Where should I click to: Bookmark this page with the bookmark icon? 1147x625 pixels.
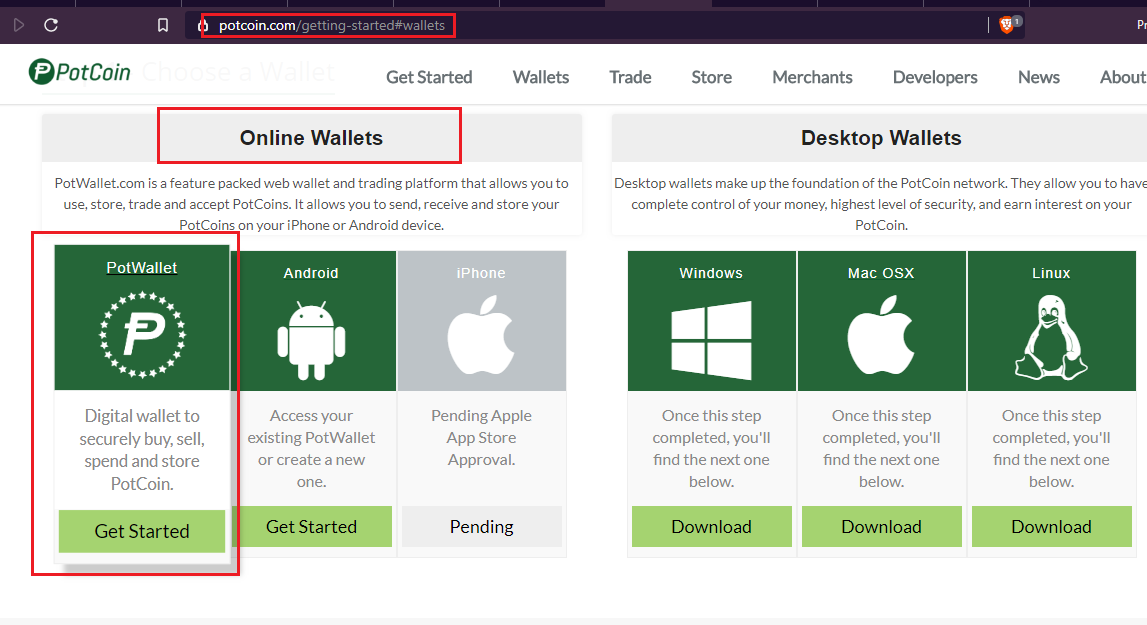163,25
